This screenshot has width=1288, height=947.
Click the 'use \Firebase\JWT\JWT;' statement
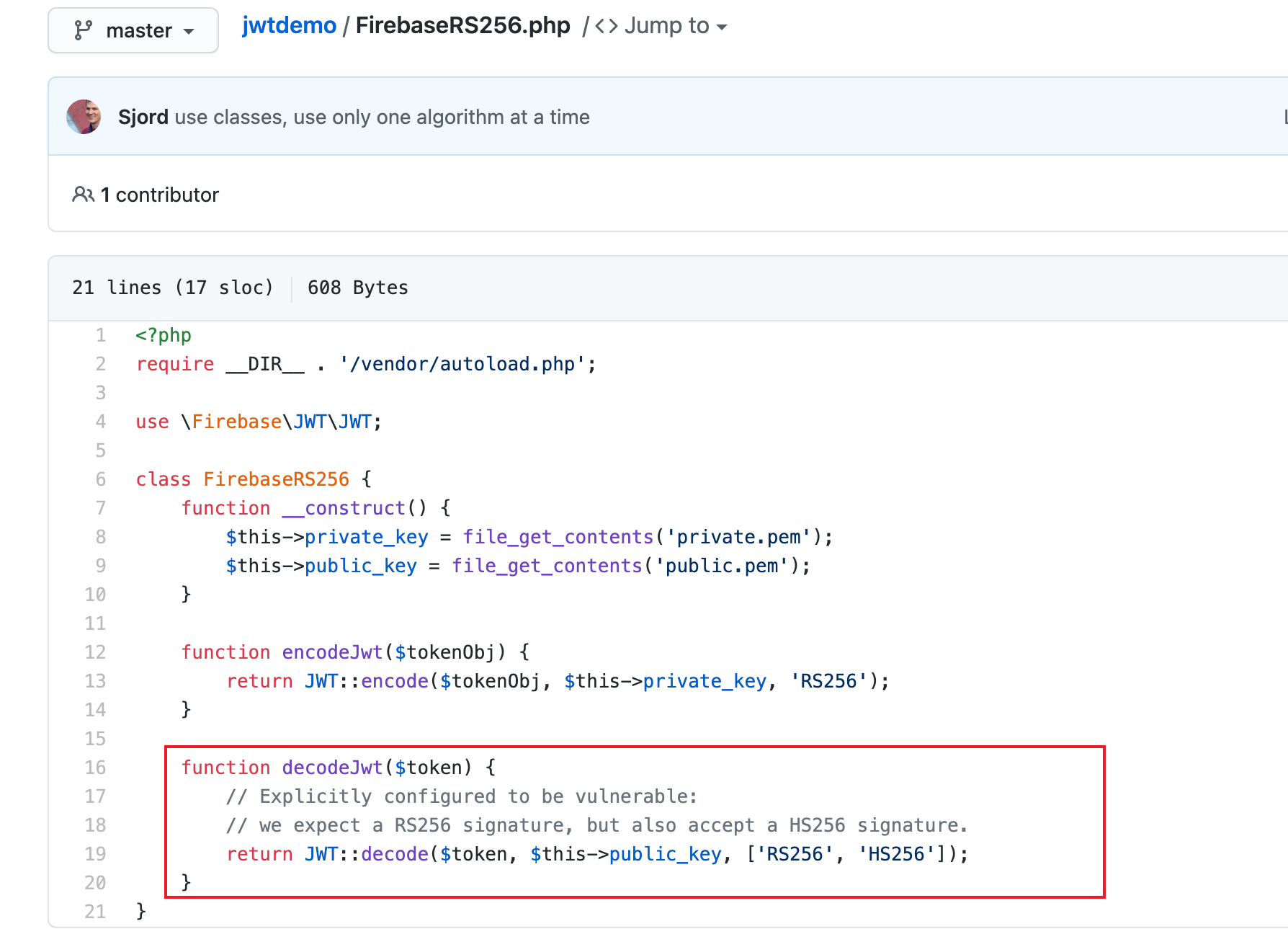pyautogui.click(x=259, y=422)
